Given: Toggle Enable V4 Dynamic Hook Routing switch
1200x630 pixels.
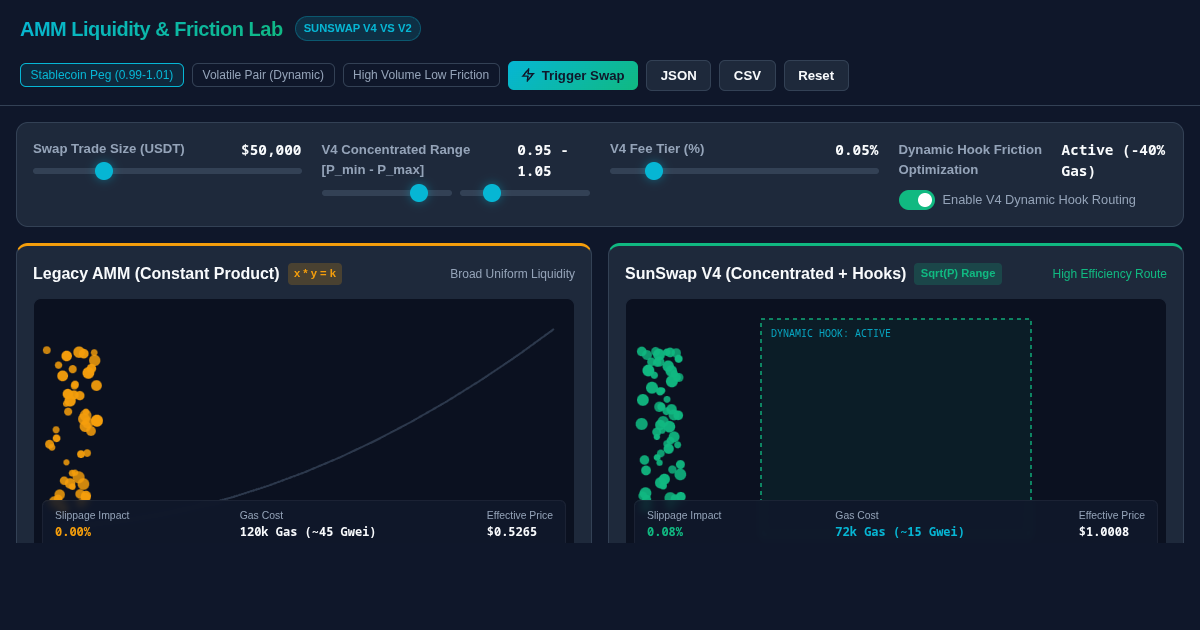Looking at the screenshot, I should [x=917, y=200].
